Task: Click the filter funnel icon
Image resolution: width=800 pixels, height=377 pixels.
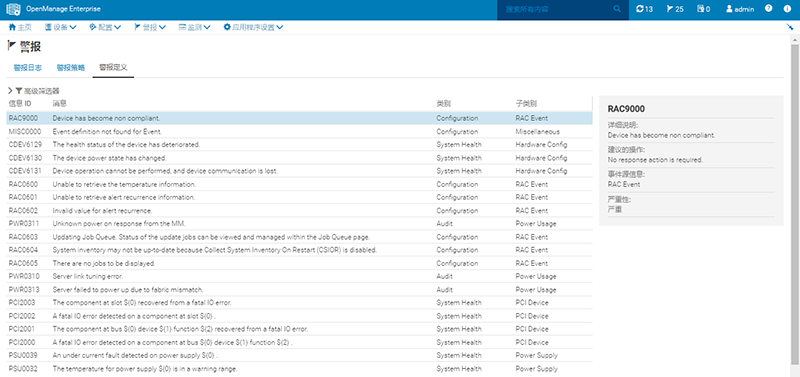Action: pos(19,91)
